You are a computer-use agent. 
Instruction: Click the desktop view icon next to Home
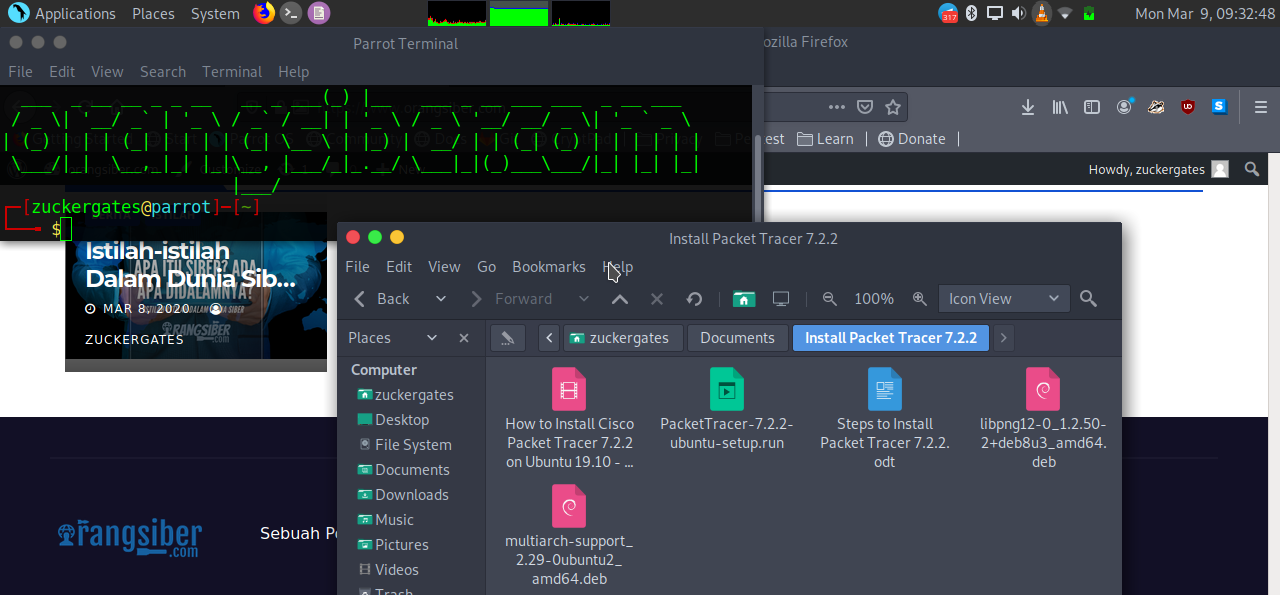(x=780, y=298)
